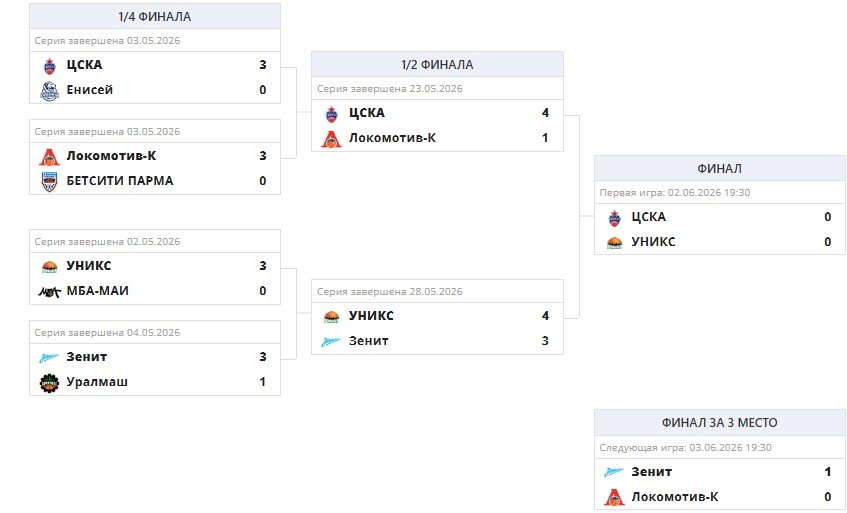847x513 pixels.
Task: Click the CSKA logo in the quarterfinal
Action: [49, 66]
